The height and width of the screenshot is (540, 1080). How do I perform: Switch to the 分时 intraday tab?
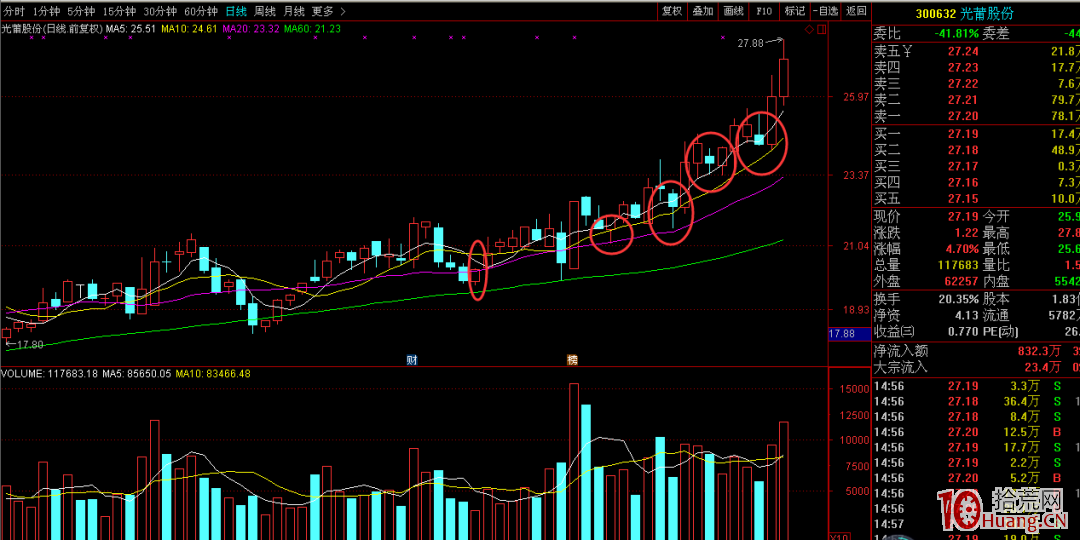(x=14, y=11)
